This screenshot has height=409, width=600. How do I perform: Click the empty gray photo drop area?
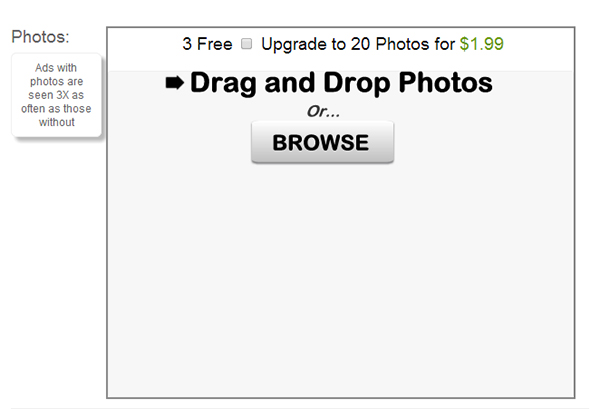pyautogui.click(x=341, y=279)
